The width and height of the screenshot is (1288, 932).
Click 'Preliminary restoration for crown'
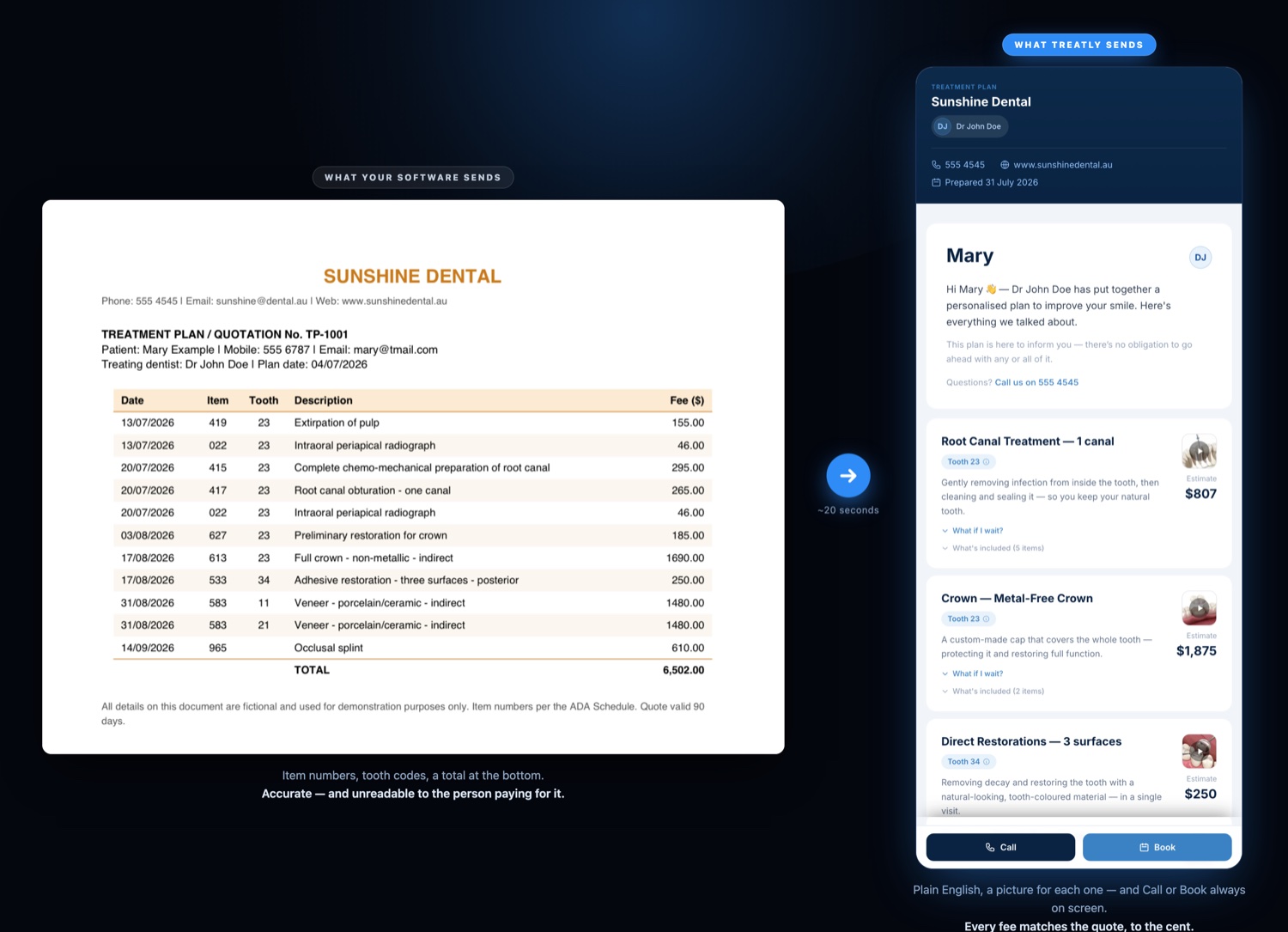[x=371, y=535]
